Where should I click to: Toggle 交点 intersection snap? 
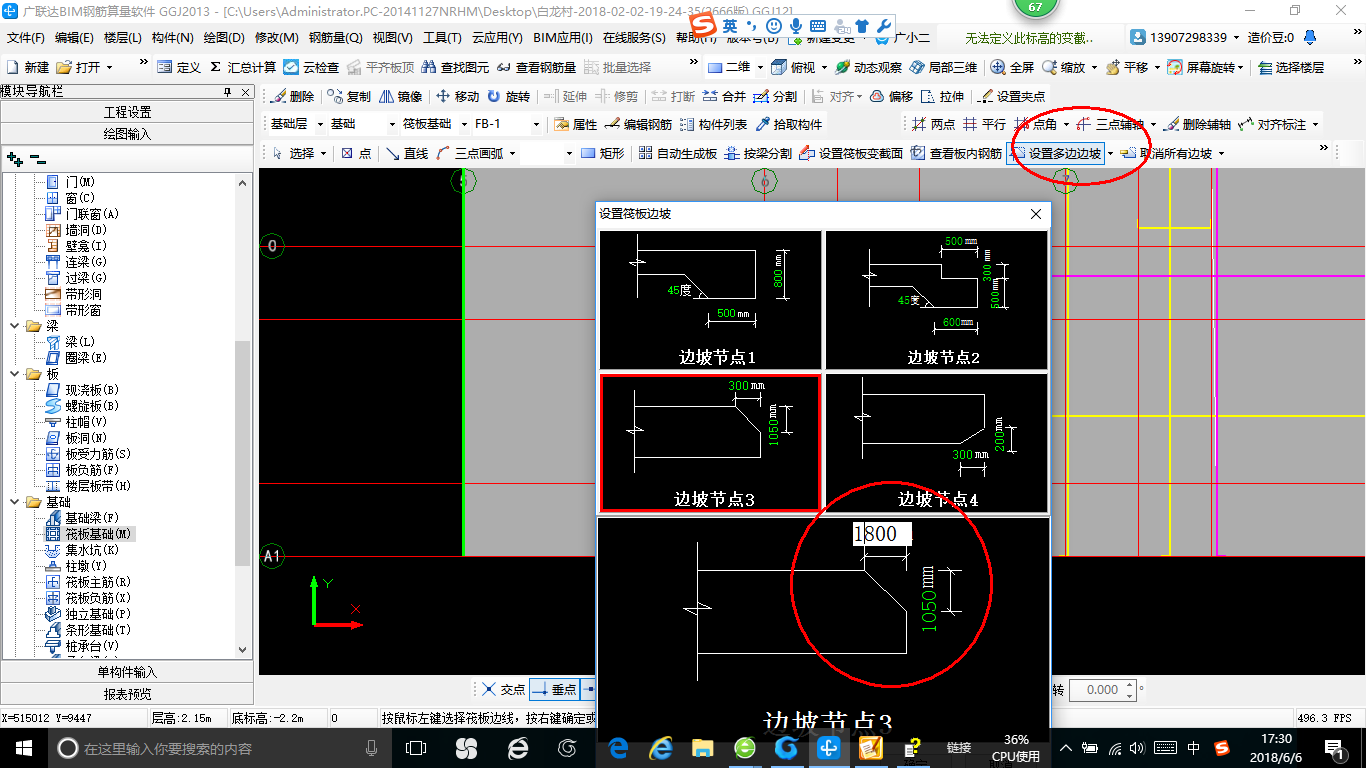tap(503, 689)
